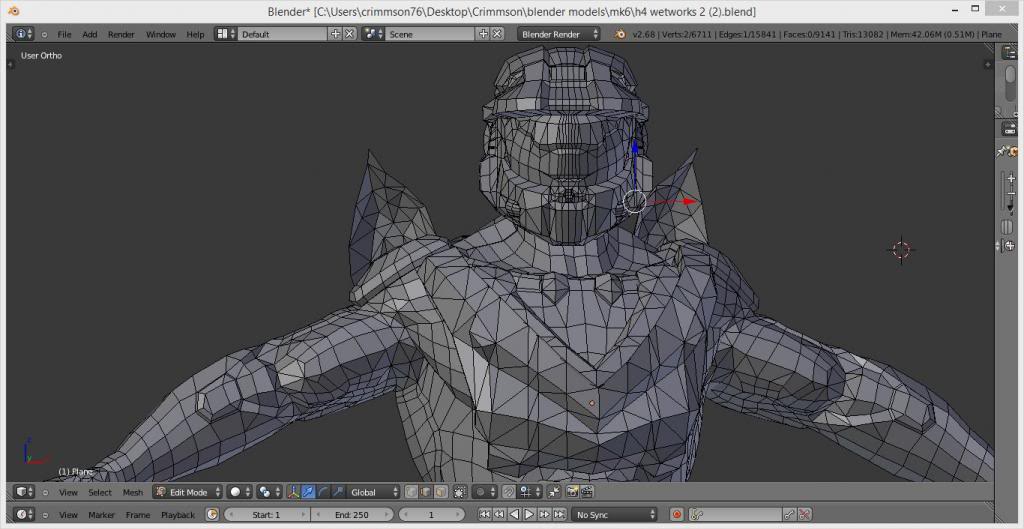Open the Marker menu

101,515
